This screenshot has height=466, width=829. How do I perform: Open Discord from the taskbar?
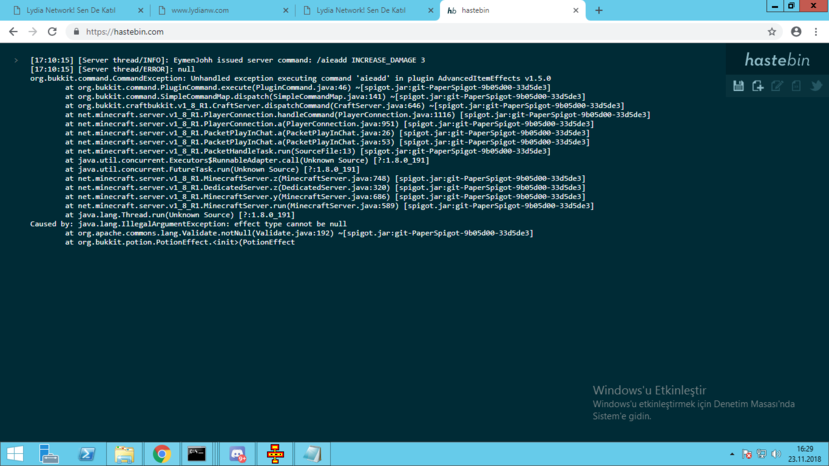[237, 454]
